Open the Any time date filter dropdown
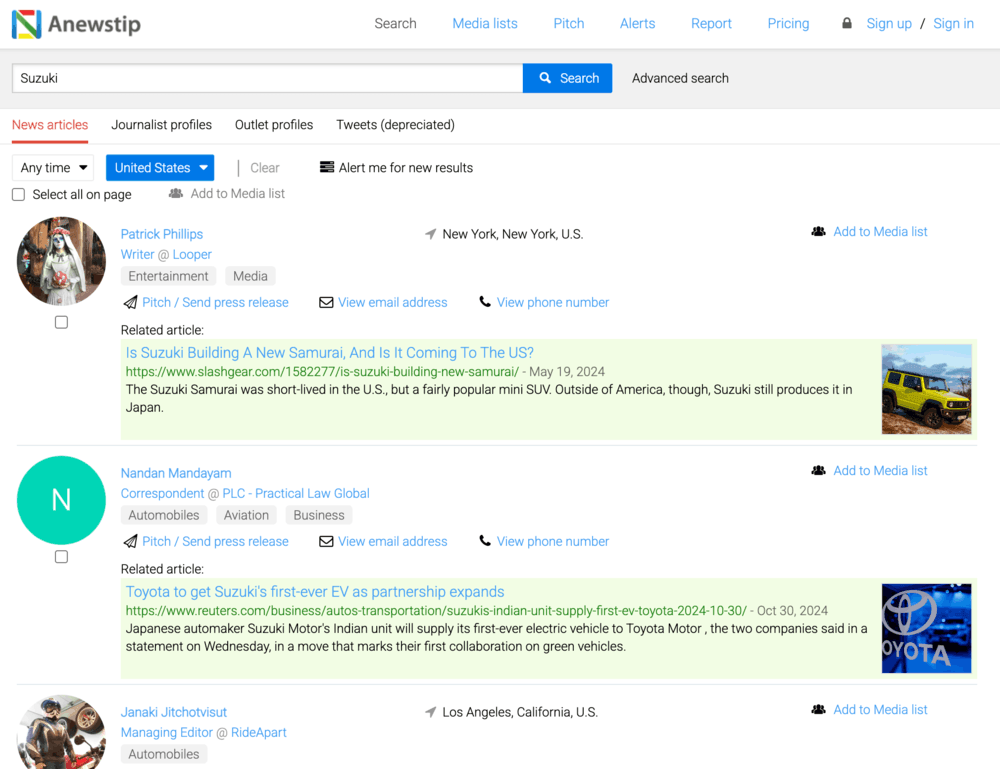The height and width of the screenshot is (769, 1000). click(53, 168)
